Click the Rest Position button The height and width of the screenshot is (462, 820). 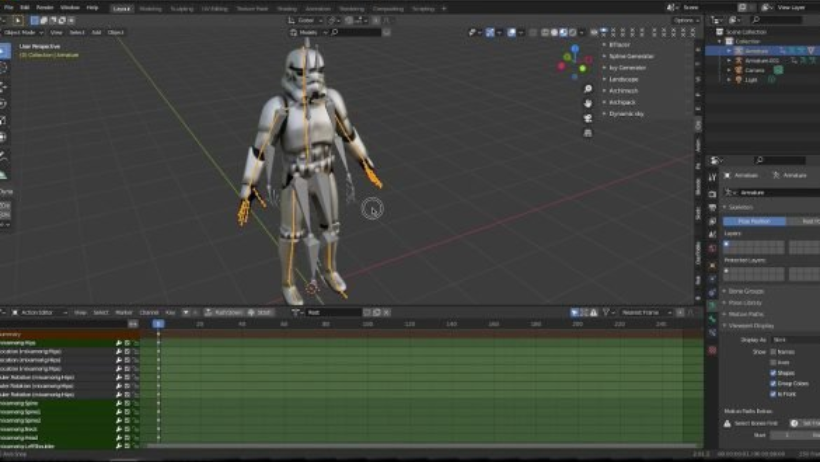click(804, 221)
